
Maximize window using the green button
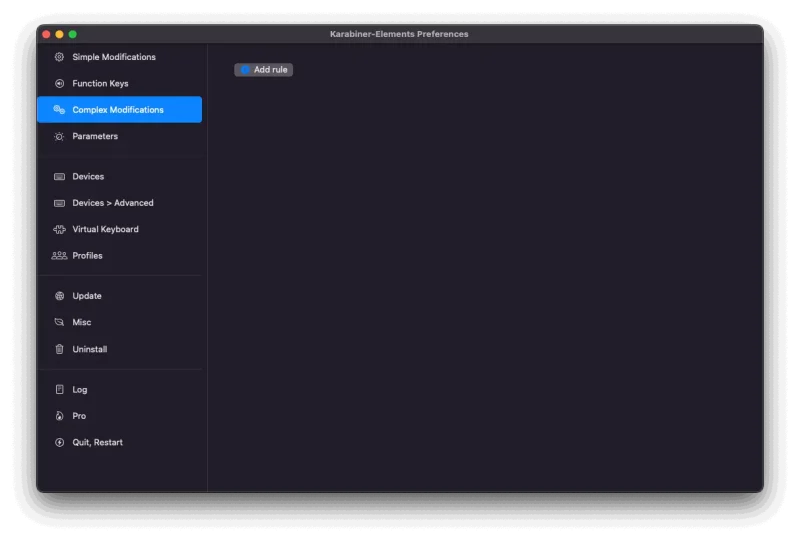73,34
